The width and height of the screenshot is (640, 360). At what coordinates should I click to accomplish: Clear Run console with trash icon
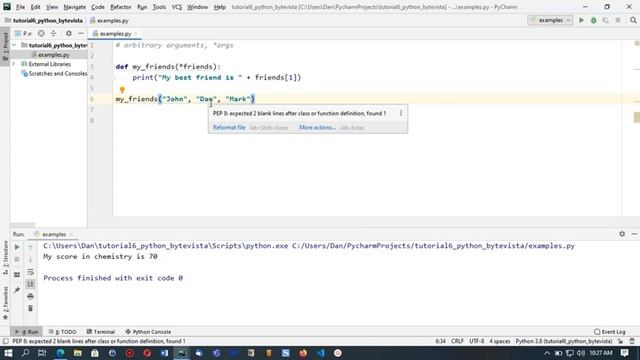pos(30,309)
